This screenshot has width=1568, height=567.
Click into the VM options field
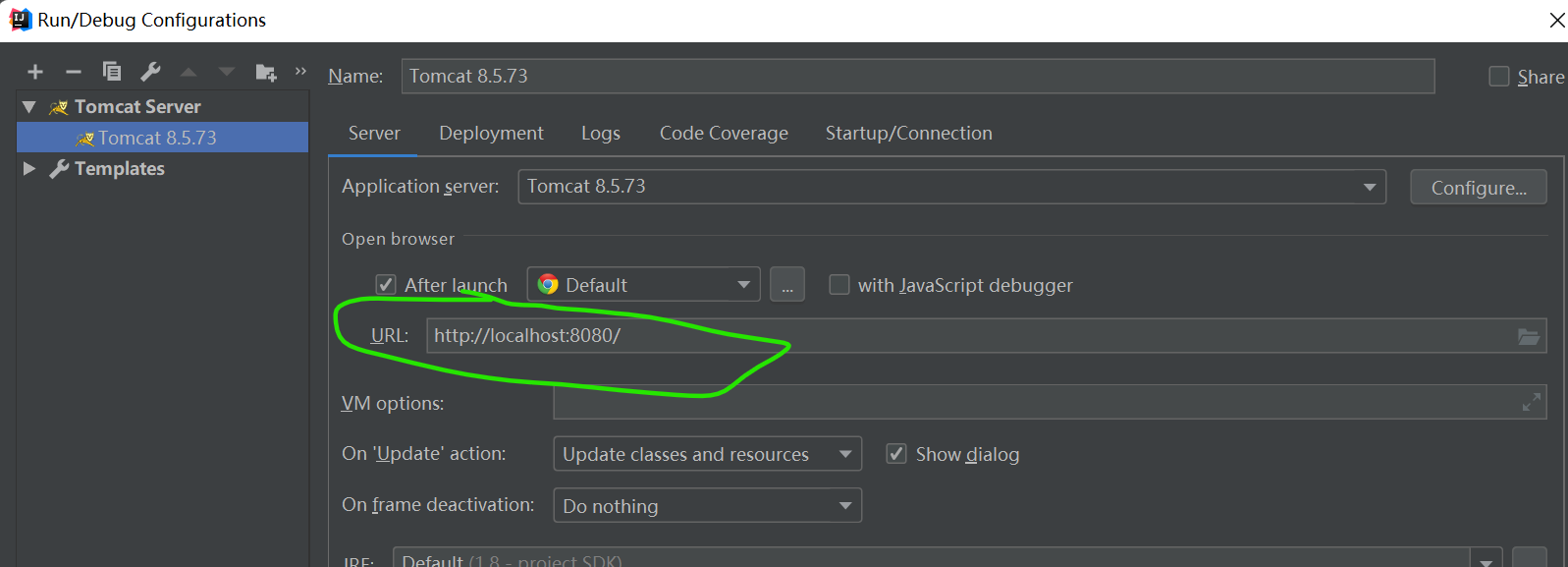tap(1050, 402)
